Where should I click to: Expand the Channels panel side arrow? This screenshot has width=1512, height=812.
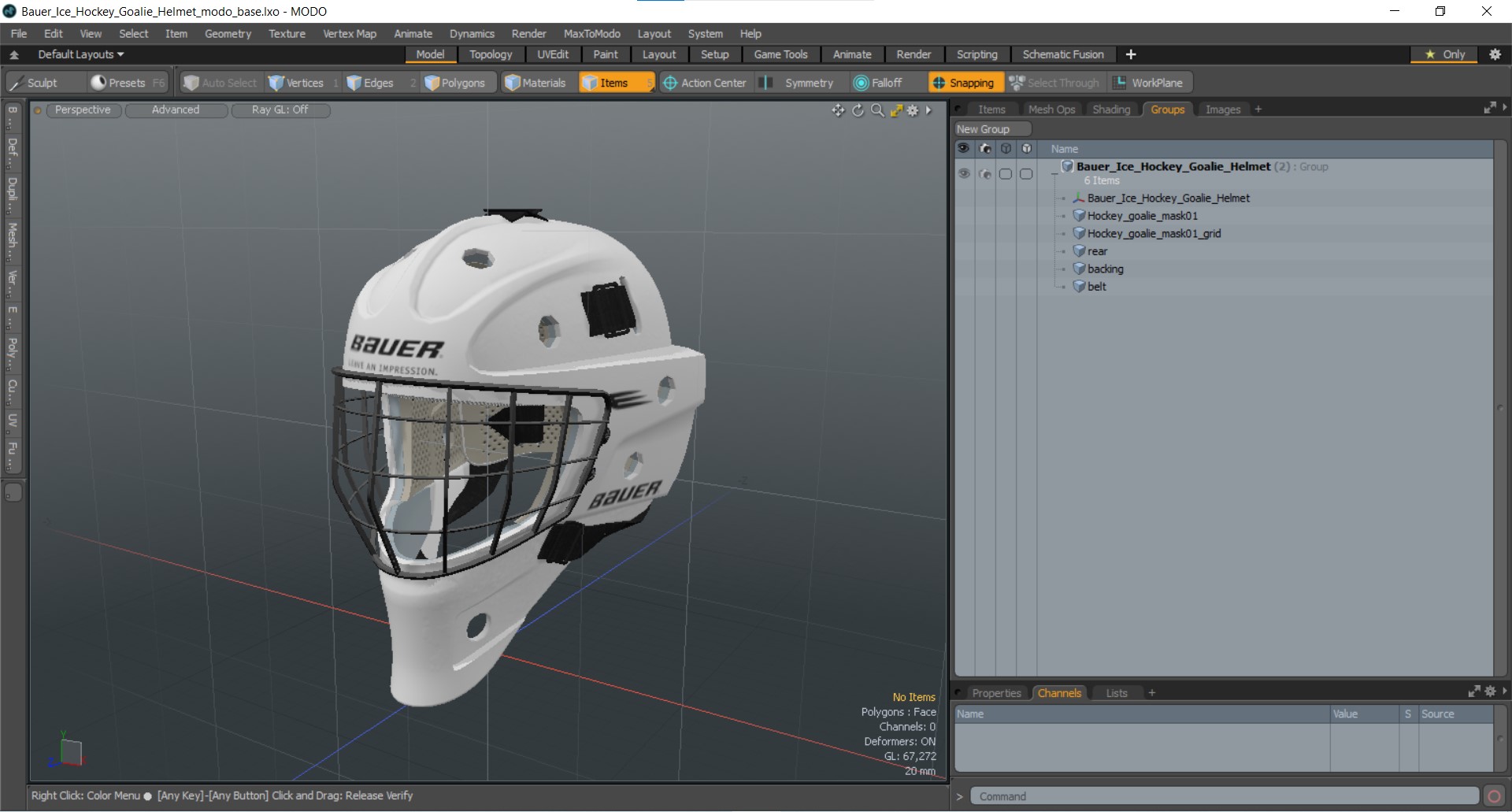coord(1505,691)
